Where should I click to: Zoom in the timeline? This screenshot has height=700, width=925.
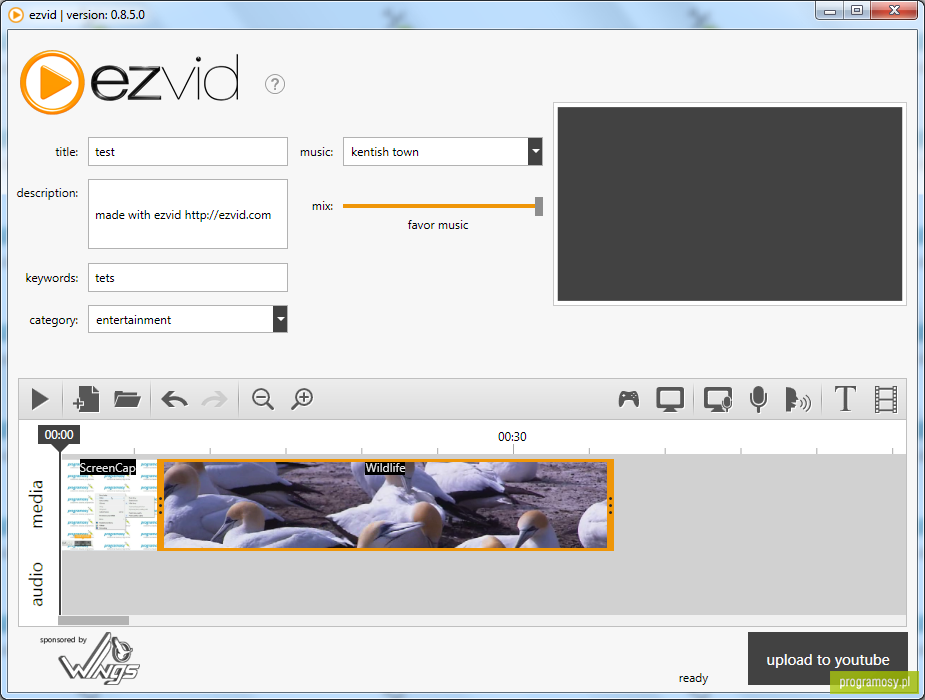click(303, 399)
